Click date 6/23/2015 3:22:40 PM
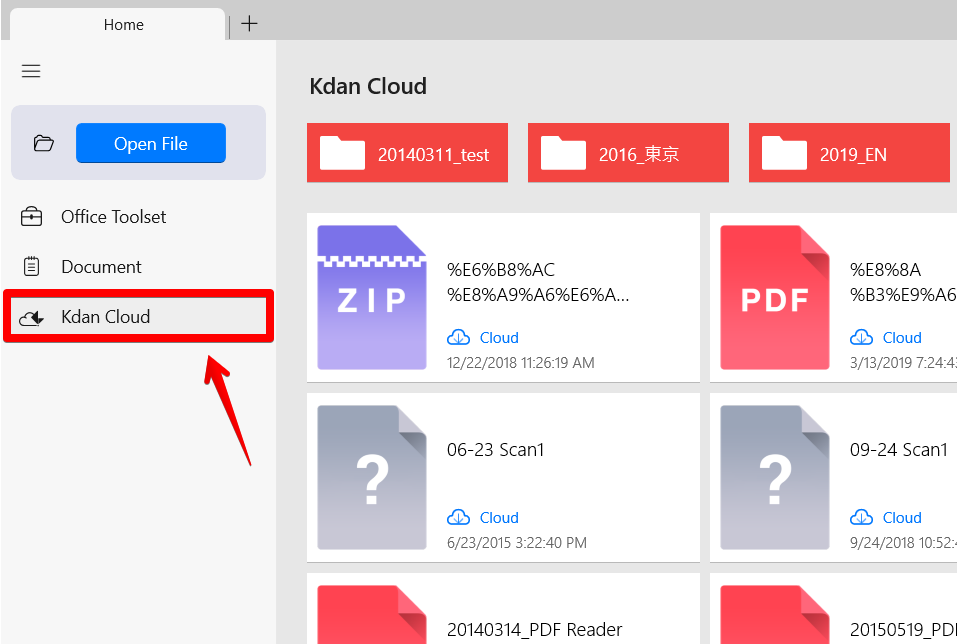The height and width of the screenshot is (644, 957). click(517, 543)
